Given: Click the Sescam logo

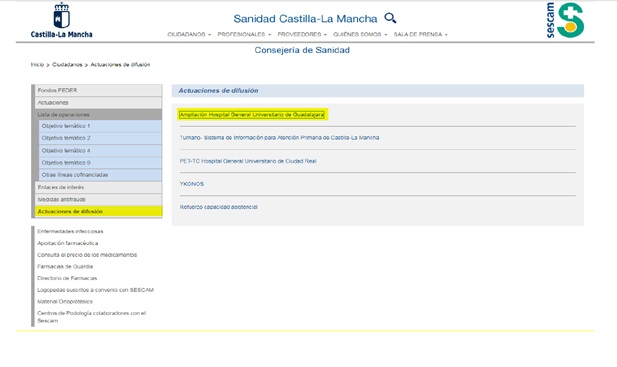Looking at the screenshot, I should [565, 20].
